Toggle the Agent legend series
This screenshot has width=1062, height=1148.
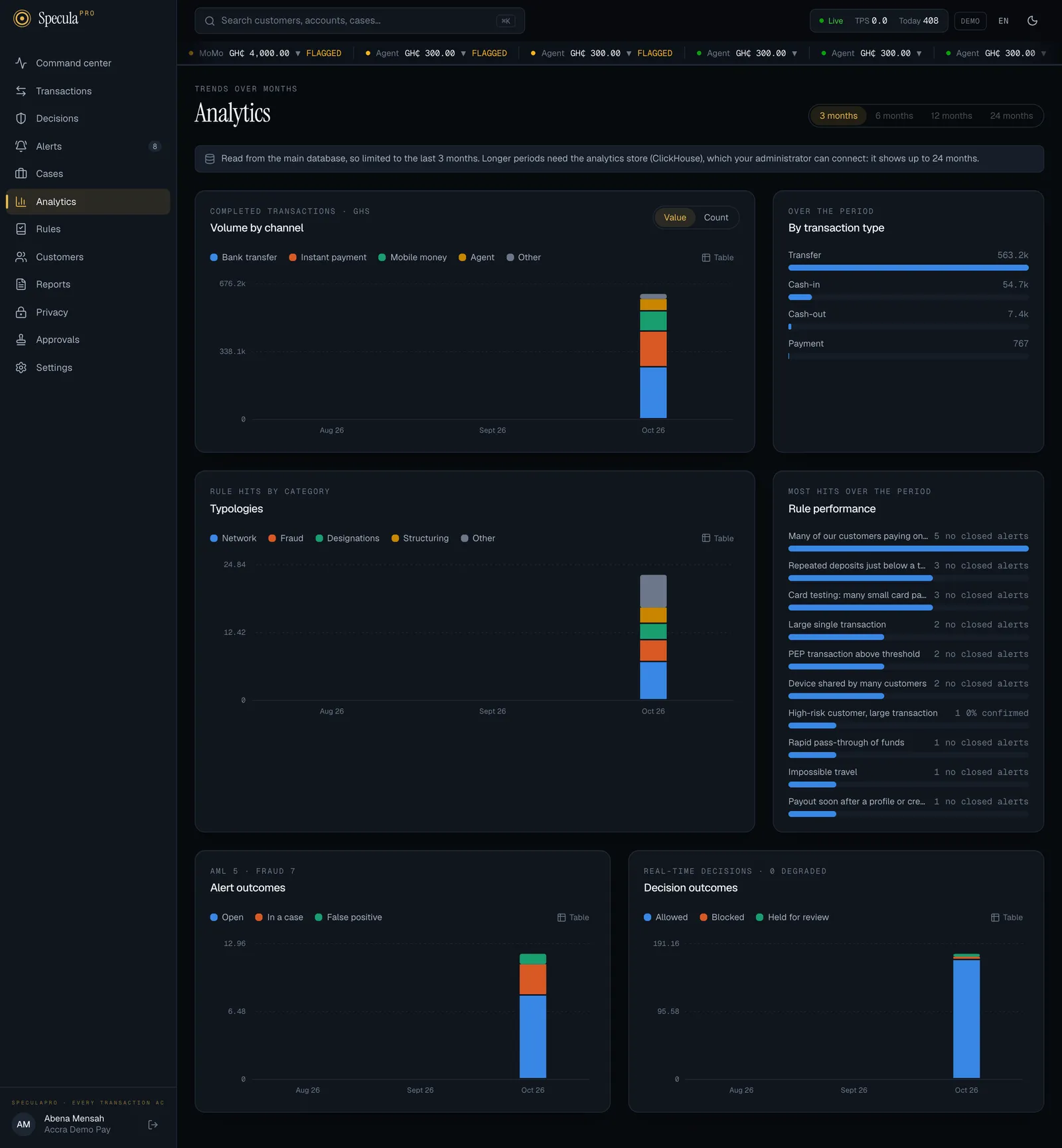click(x=477, y=257)
